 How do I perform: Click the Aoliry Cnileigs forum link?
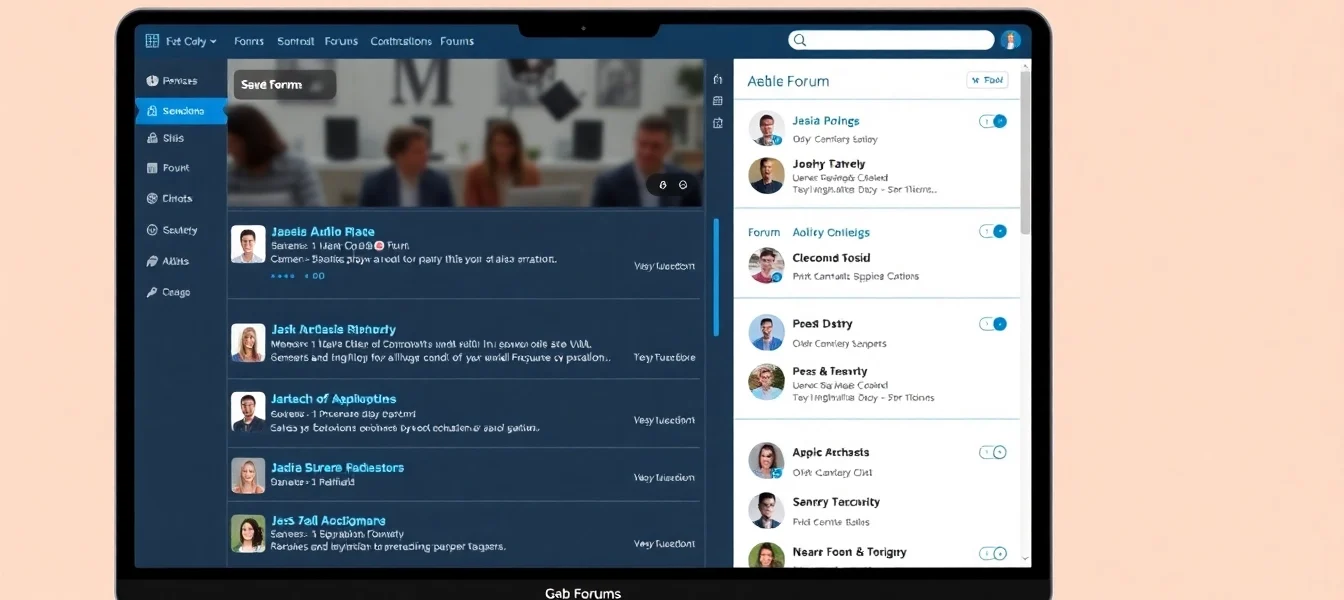[831, 232]
